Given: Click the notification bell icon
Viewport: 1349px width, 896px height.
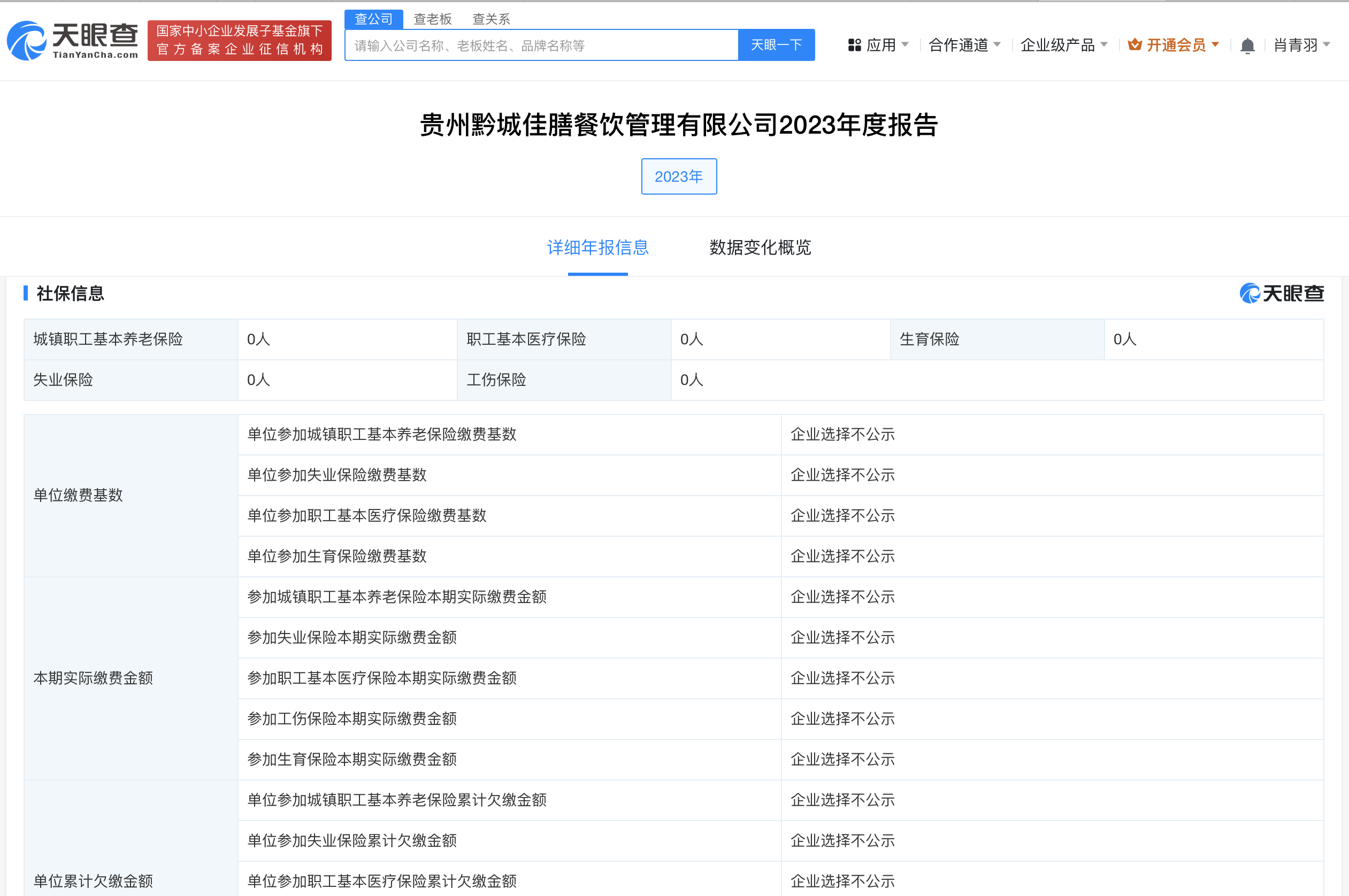Looking at the screenshot, I should pos(1247,45).
